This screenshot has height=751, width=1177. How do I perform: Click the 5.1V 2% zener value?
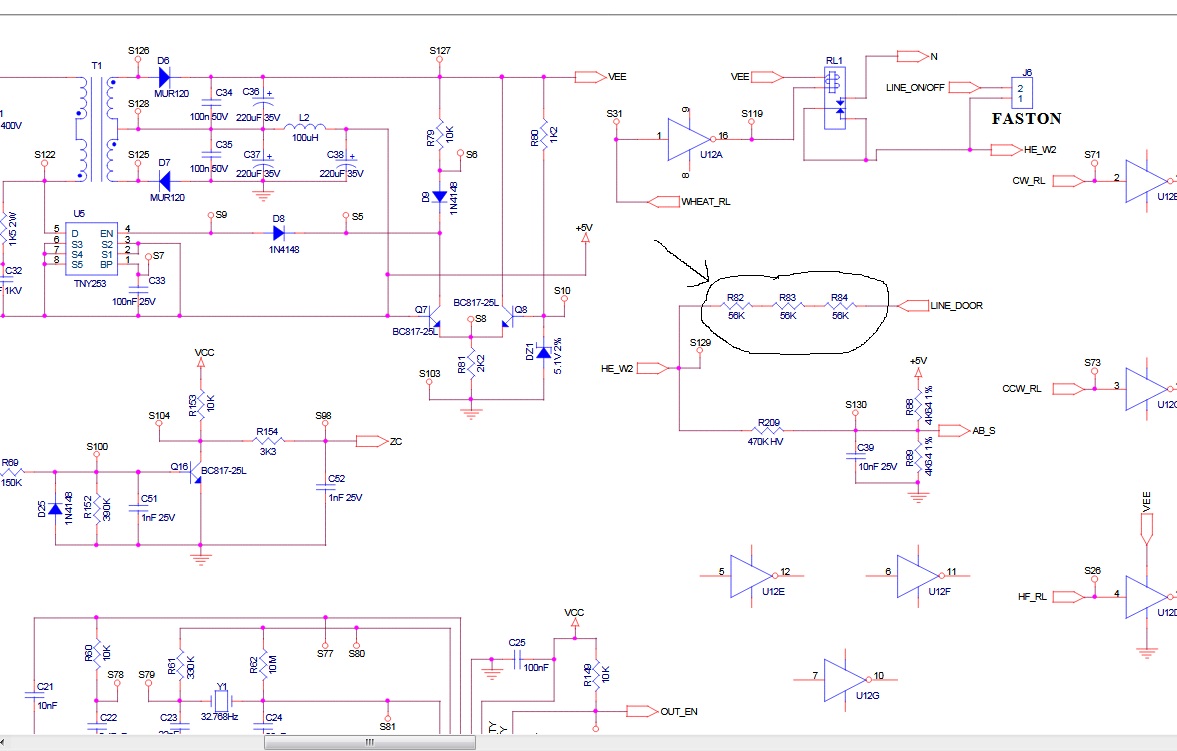coord(558,356)
